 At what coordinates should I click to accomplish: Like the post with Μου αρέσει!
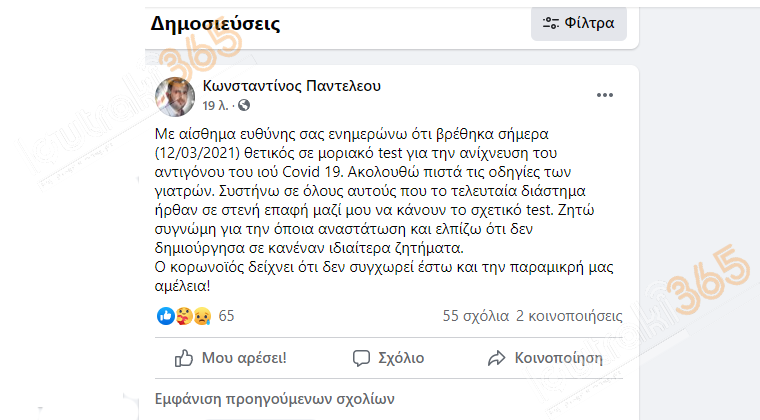pyautogui.click(x=231, y=358)
